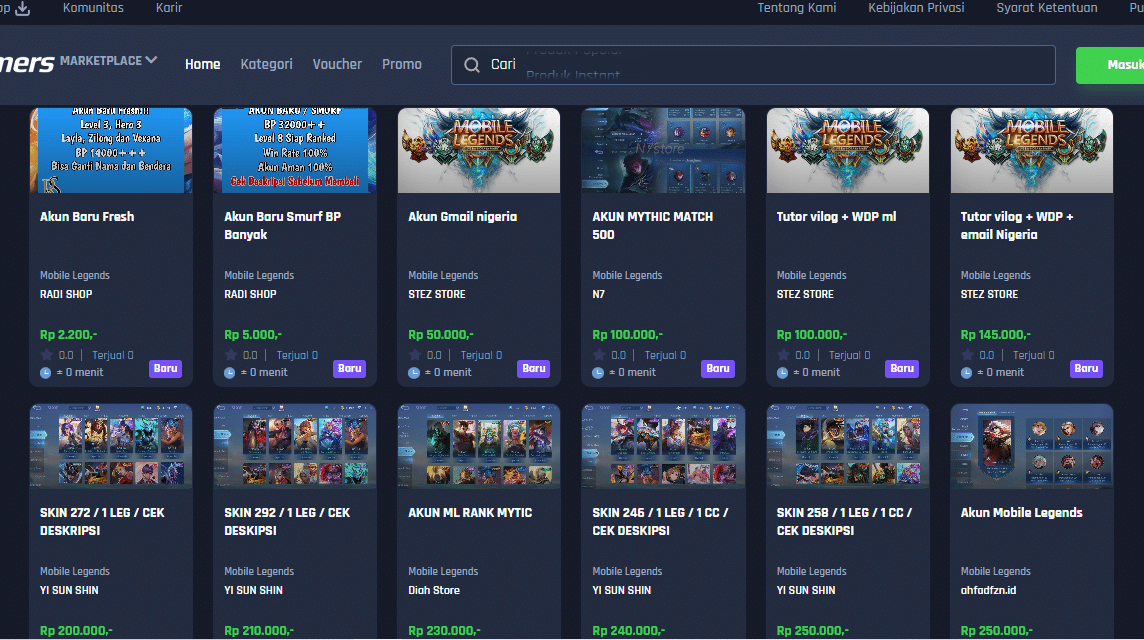Screen dimensions: 1144x640
Task: Click Akun Baru Smurf BP Banyak title
Action: (x=282, y=225)
